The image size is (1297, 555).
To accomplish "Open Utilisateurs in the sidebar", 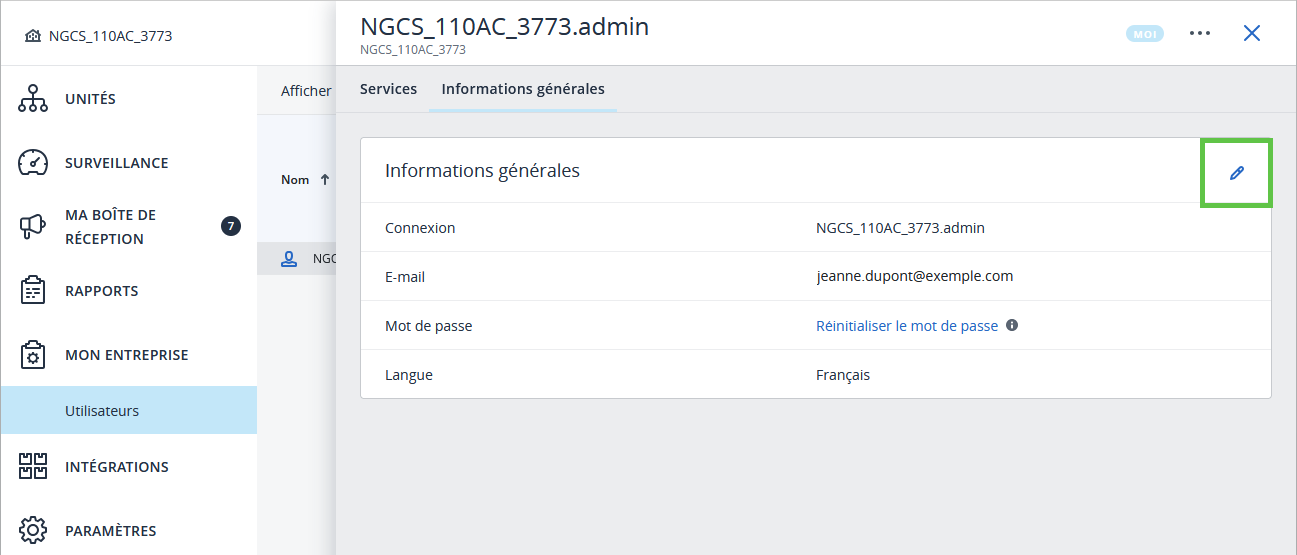I will (x=102, y=411).
